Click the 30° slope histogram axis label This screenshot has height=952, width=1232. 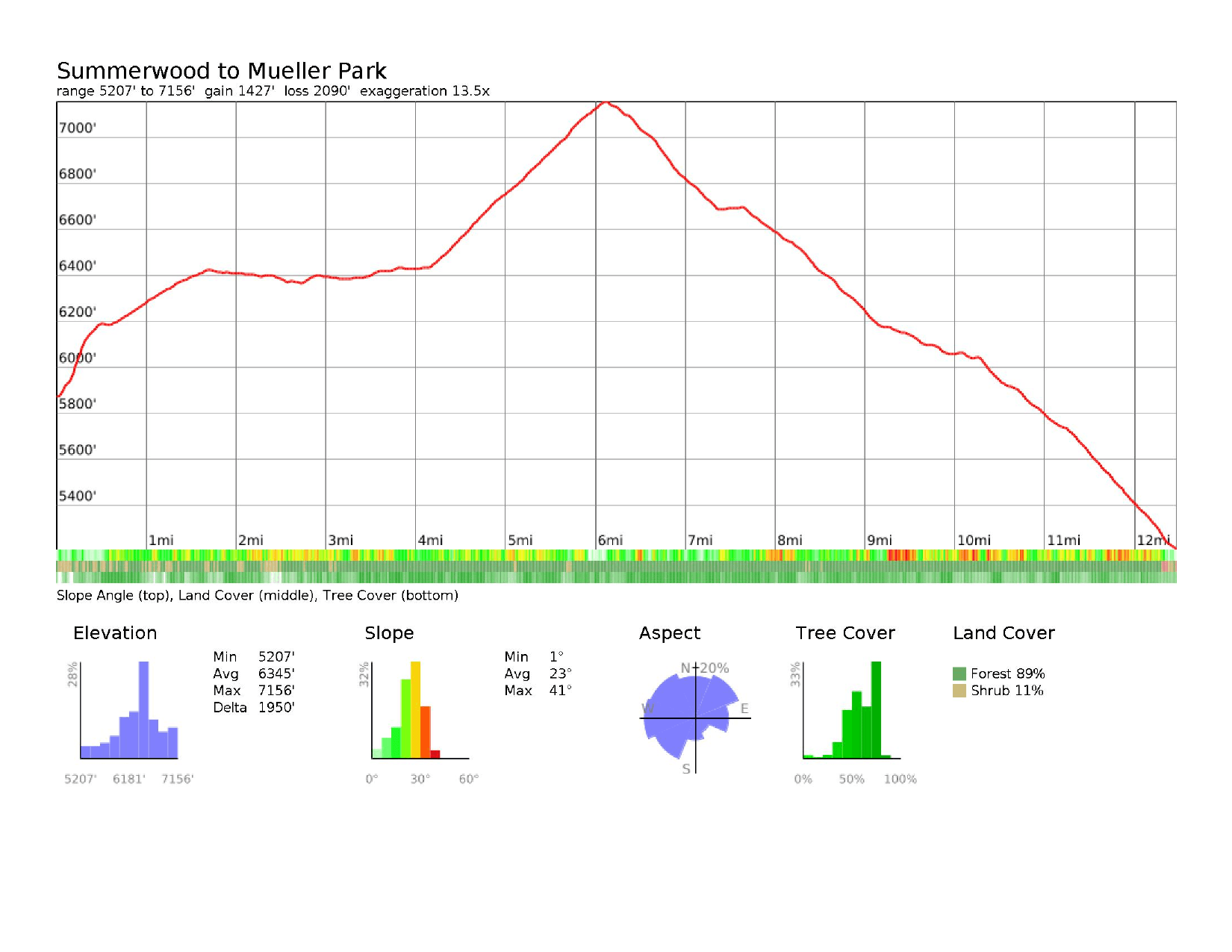pyautogui.click(x=420, y=780)
